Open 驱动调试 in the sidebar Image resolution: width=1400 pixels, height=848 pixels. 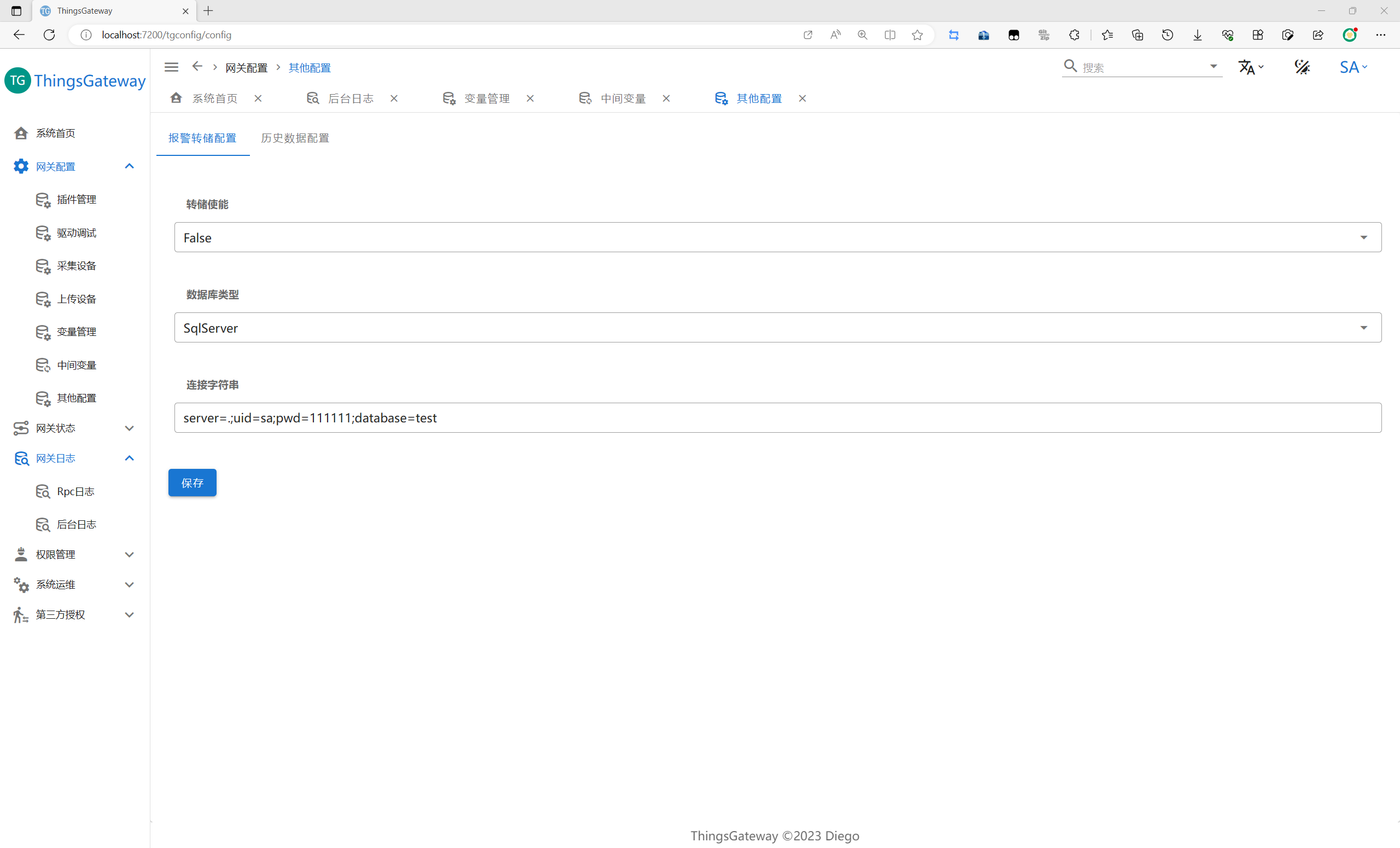76,233
